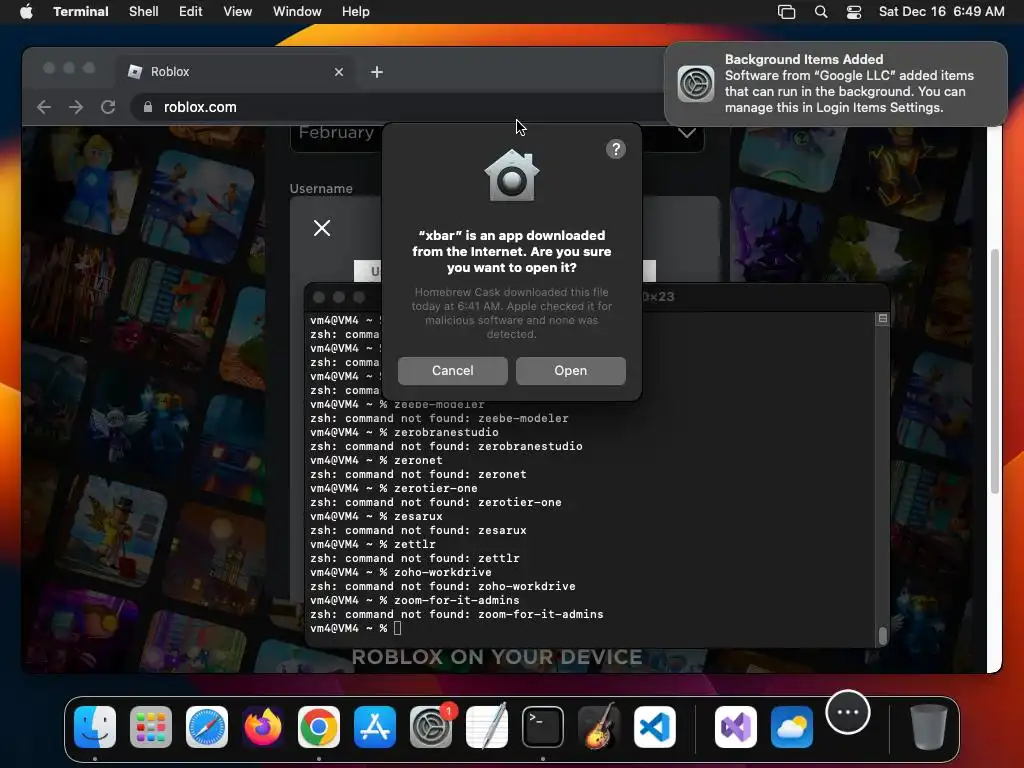Launch GarageBand from the Dock
The height and width of the screenshot is (768, 1024).
[x=599, y=727]
